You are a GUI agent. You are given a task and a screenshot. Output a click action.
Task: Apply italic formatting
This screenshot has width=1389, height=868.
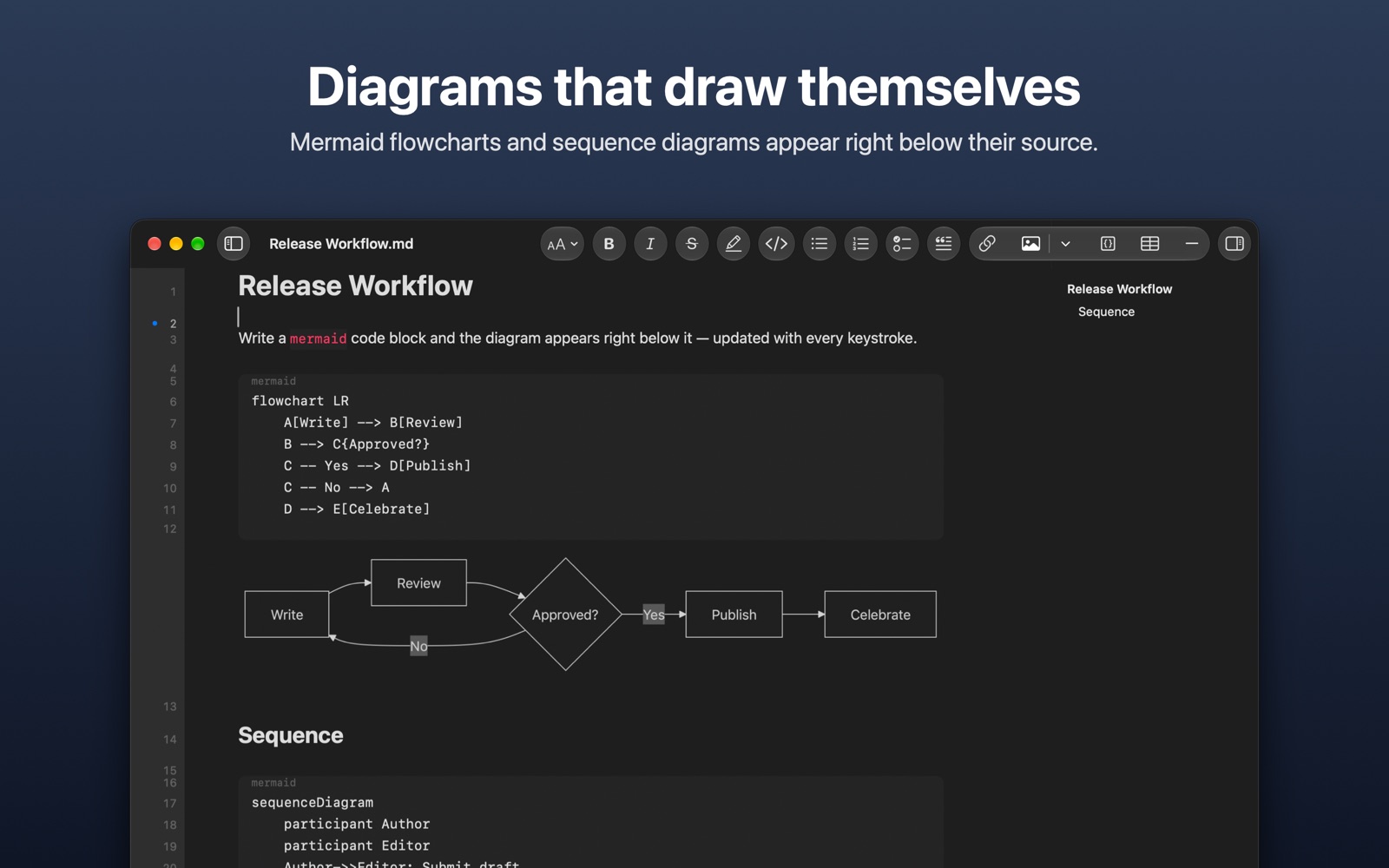click(650, 244)
